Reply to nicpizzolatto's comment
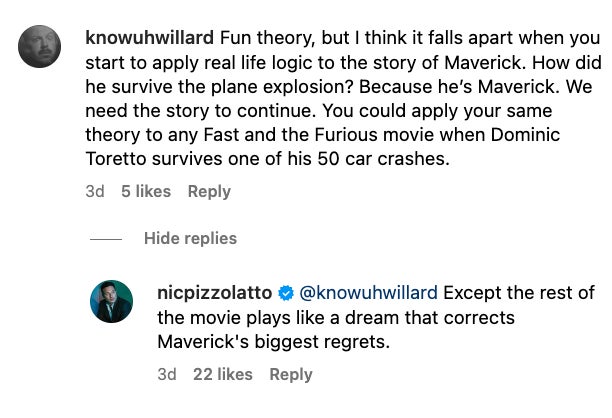Screen dimensions: 612x418 (x=291, y=374)
